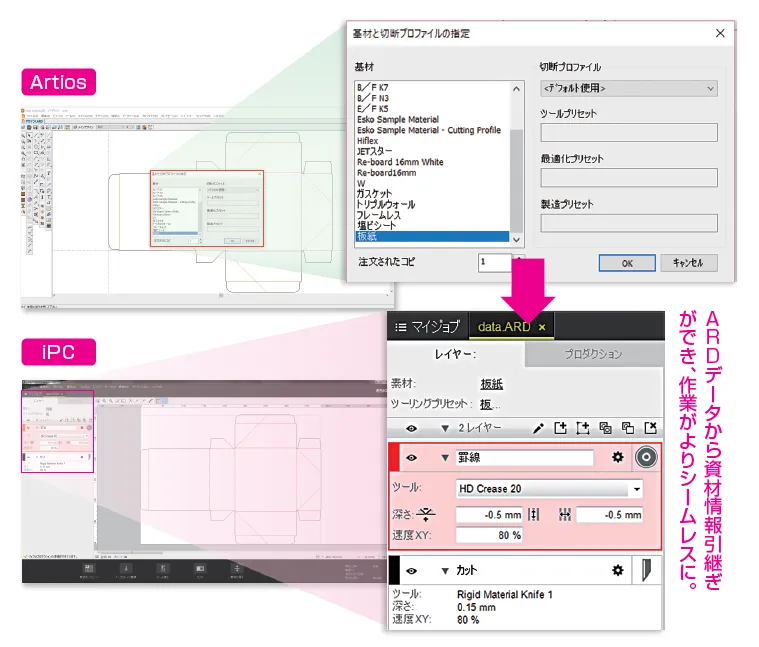Hide the カット layer with eye icon
Image resolution: width=759 pixels, height=647 pixels.
411,570
